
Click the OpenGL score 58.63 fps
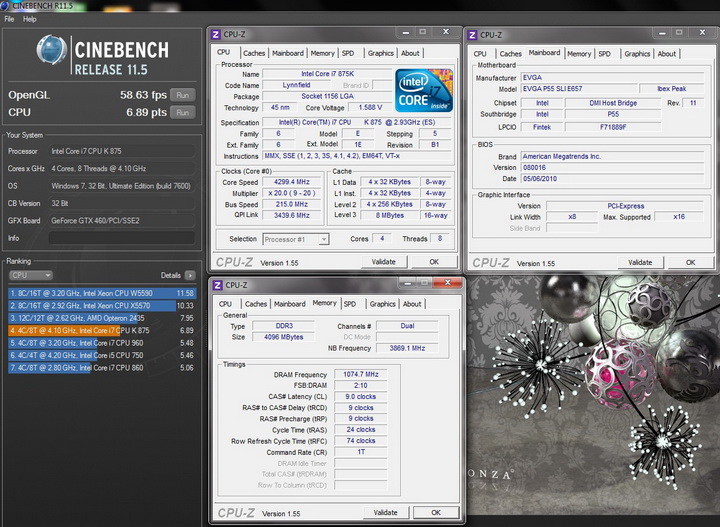tap(143, 95)
